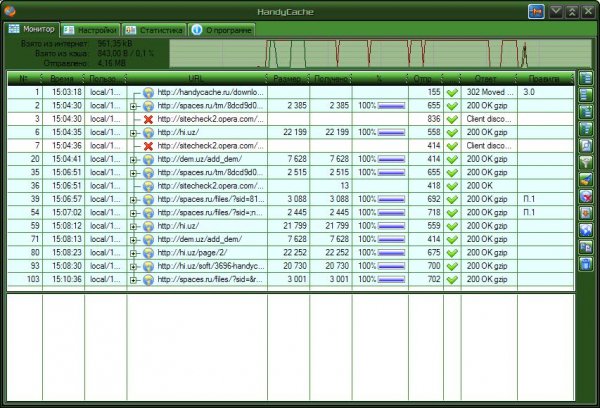
Task: Click green checkmark in row 20
Action: [452, 159]
